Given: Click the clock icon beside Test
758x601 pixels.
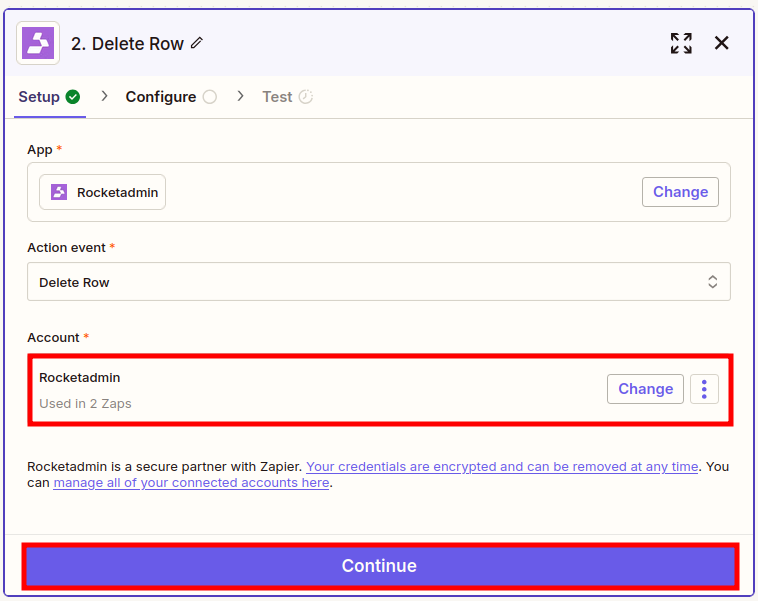Looking at the screenshot, I should pos(306,97).
